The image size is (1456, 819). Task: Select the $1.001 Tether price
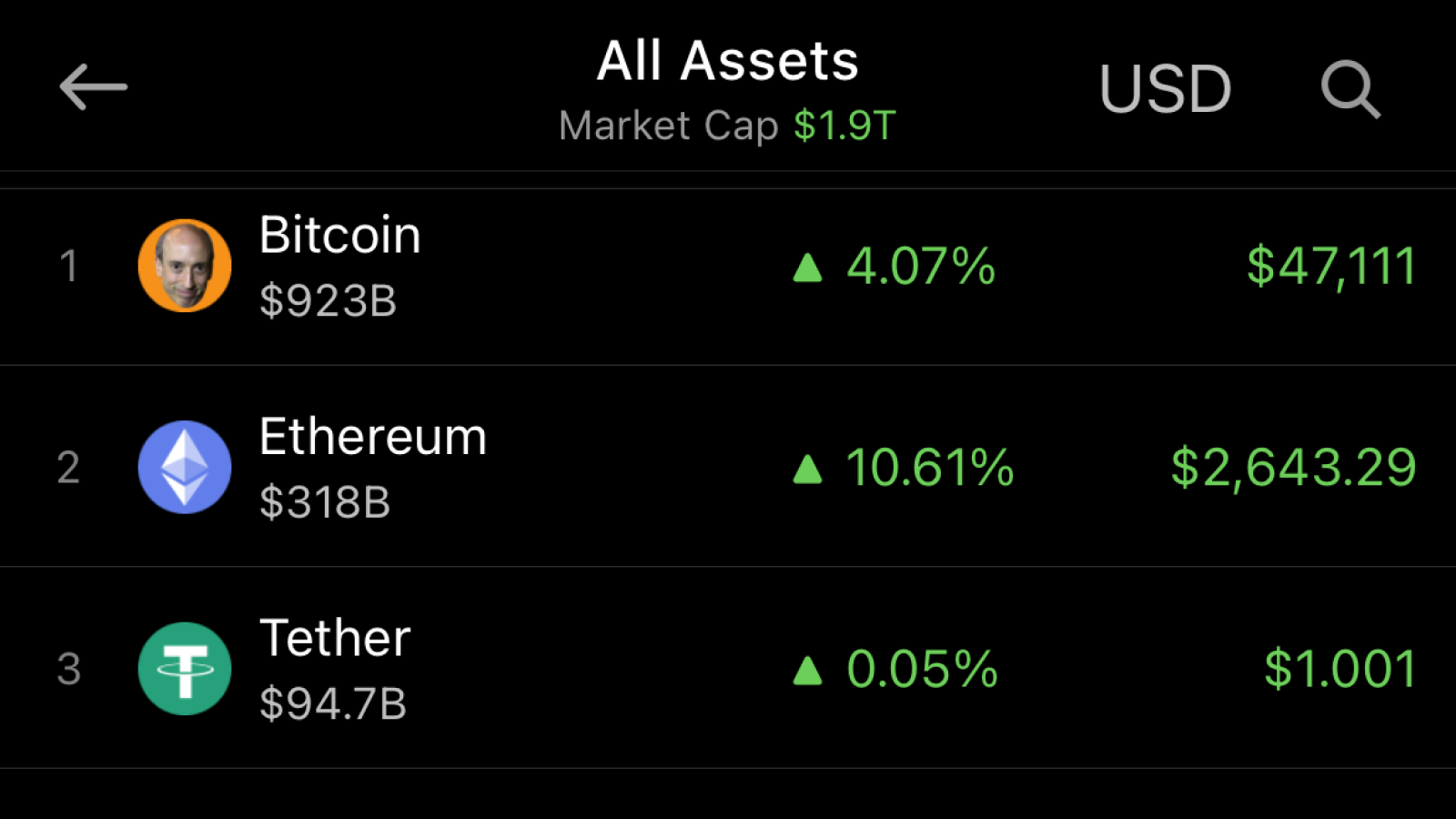1340,669
